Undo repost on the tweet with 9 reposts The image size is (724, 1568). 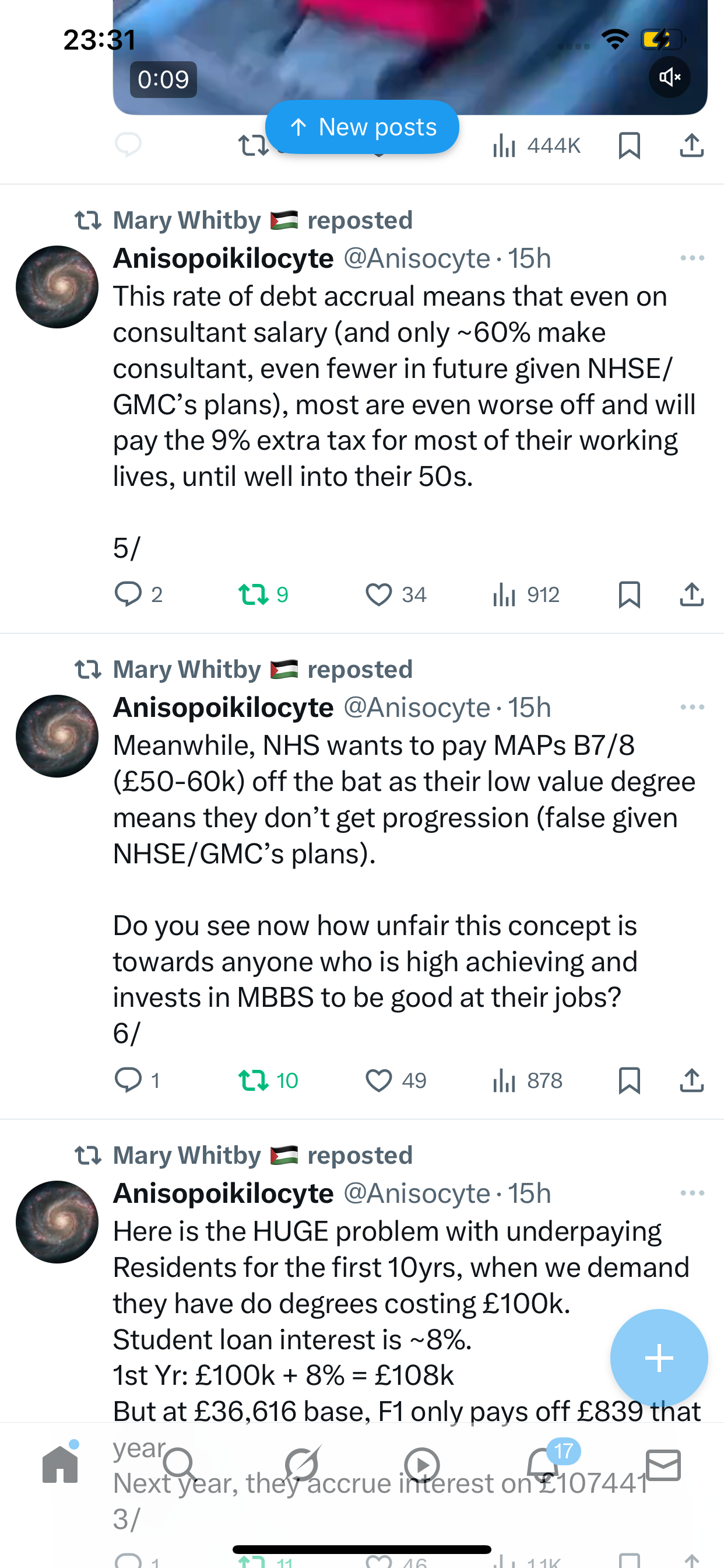(263, 594)
